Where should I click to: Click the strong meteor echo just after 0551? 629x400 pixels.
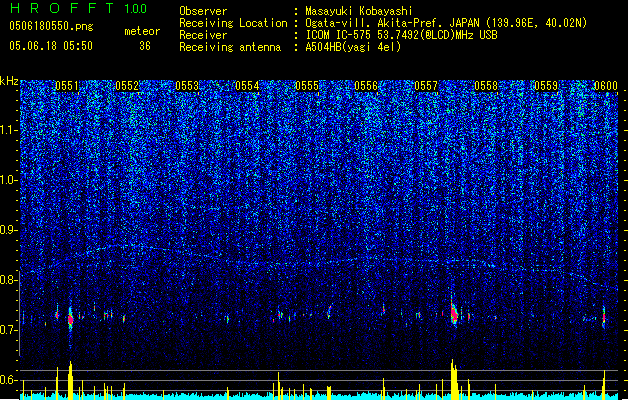pyautogui.click(x=71, y=319)
